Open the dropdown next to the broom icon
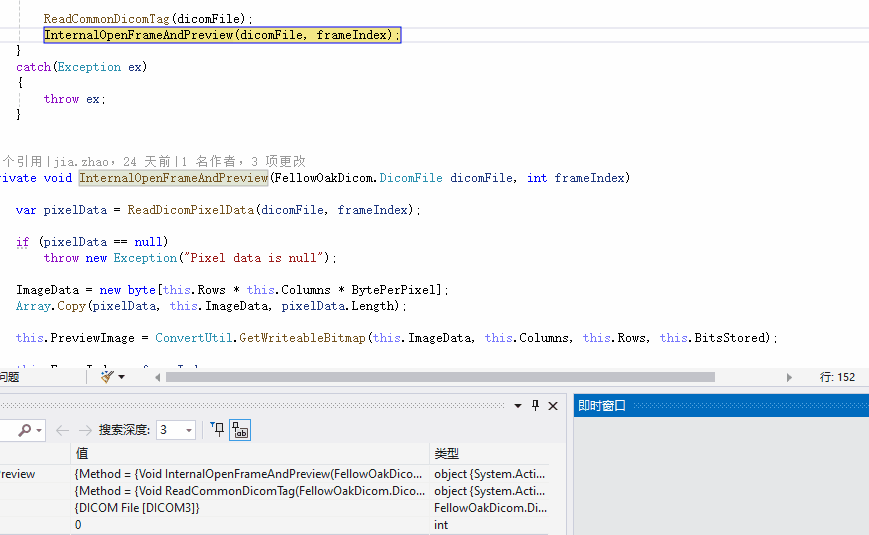This screenshot has height=535, width=869. [122, 378]
